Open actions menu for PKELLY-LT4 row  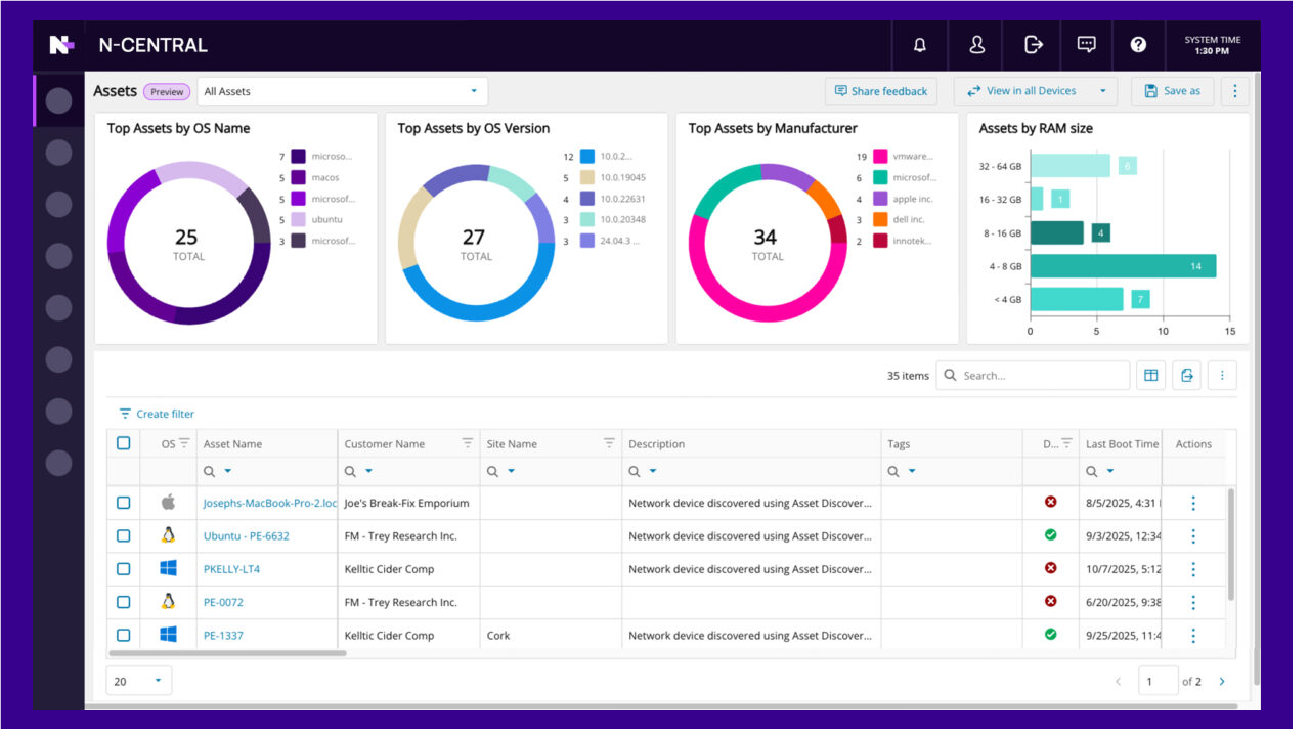(x=1192, y=569)
